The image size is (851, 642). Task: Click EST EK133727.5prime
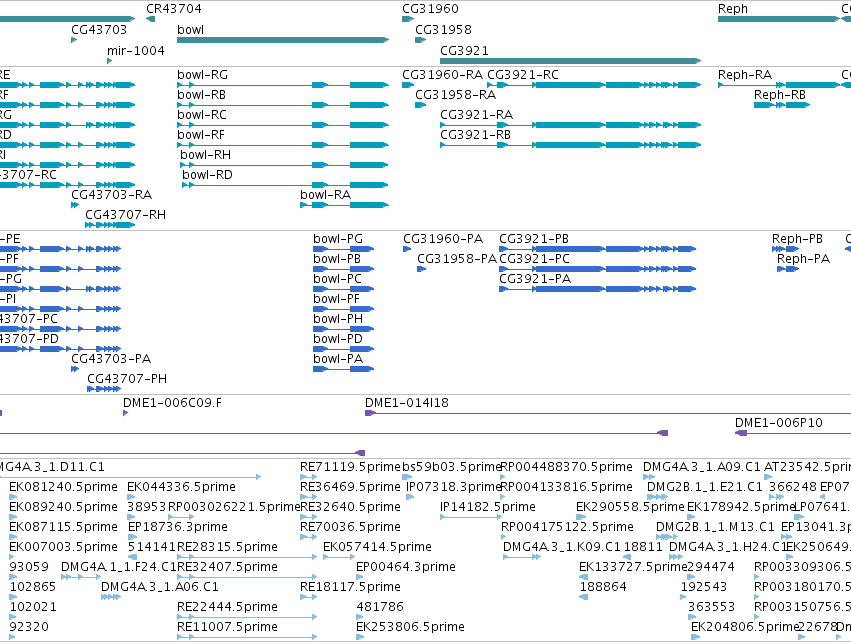click(583, 577)
